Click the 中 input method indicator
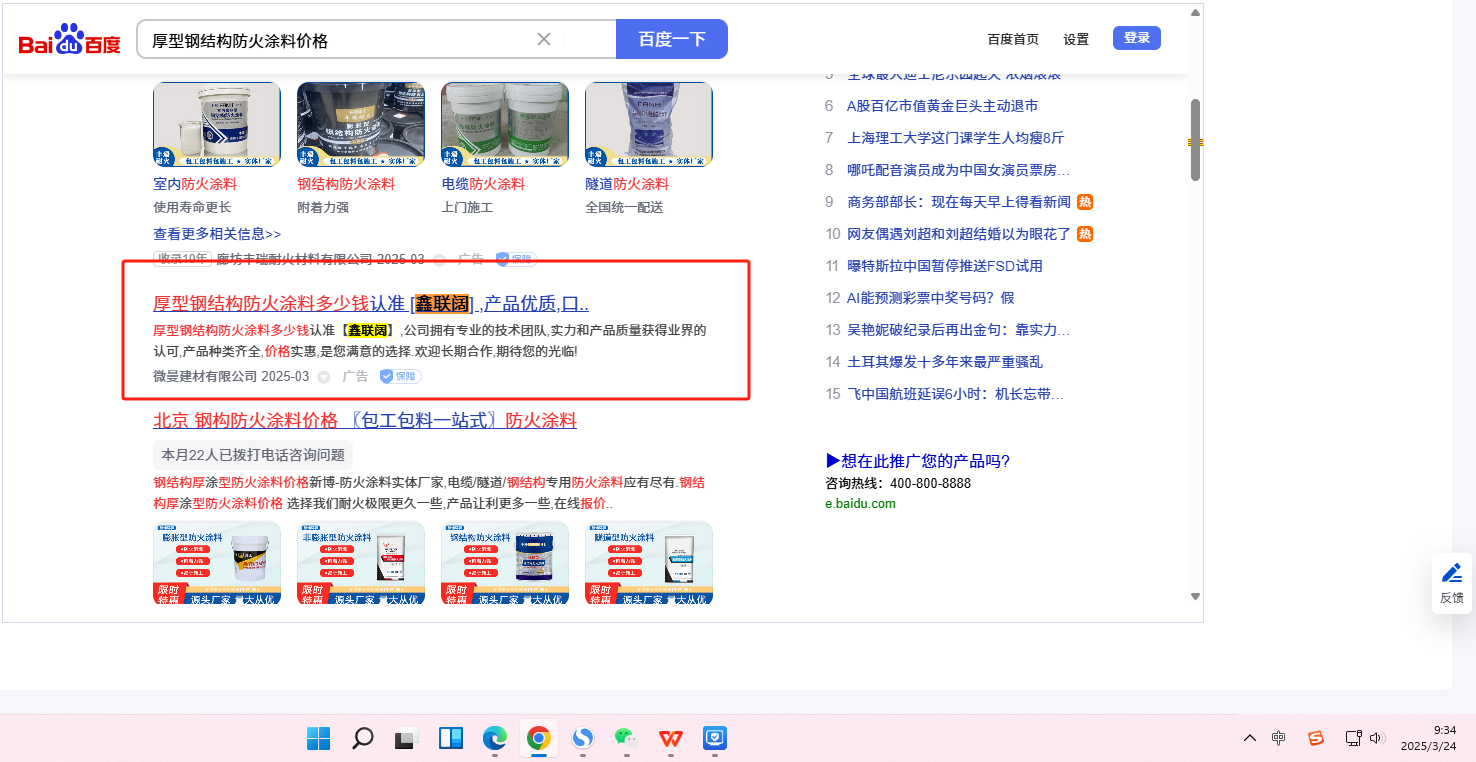 1279,738
